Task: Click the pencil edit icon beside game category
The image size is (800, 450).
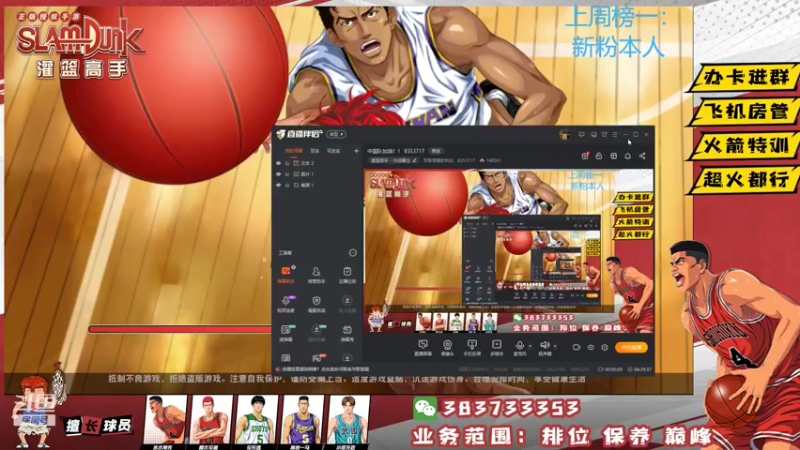Action: pyautogui.click(x=414, y=160)
